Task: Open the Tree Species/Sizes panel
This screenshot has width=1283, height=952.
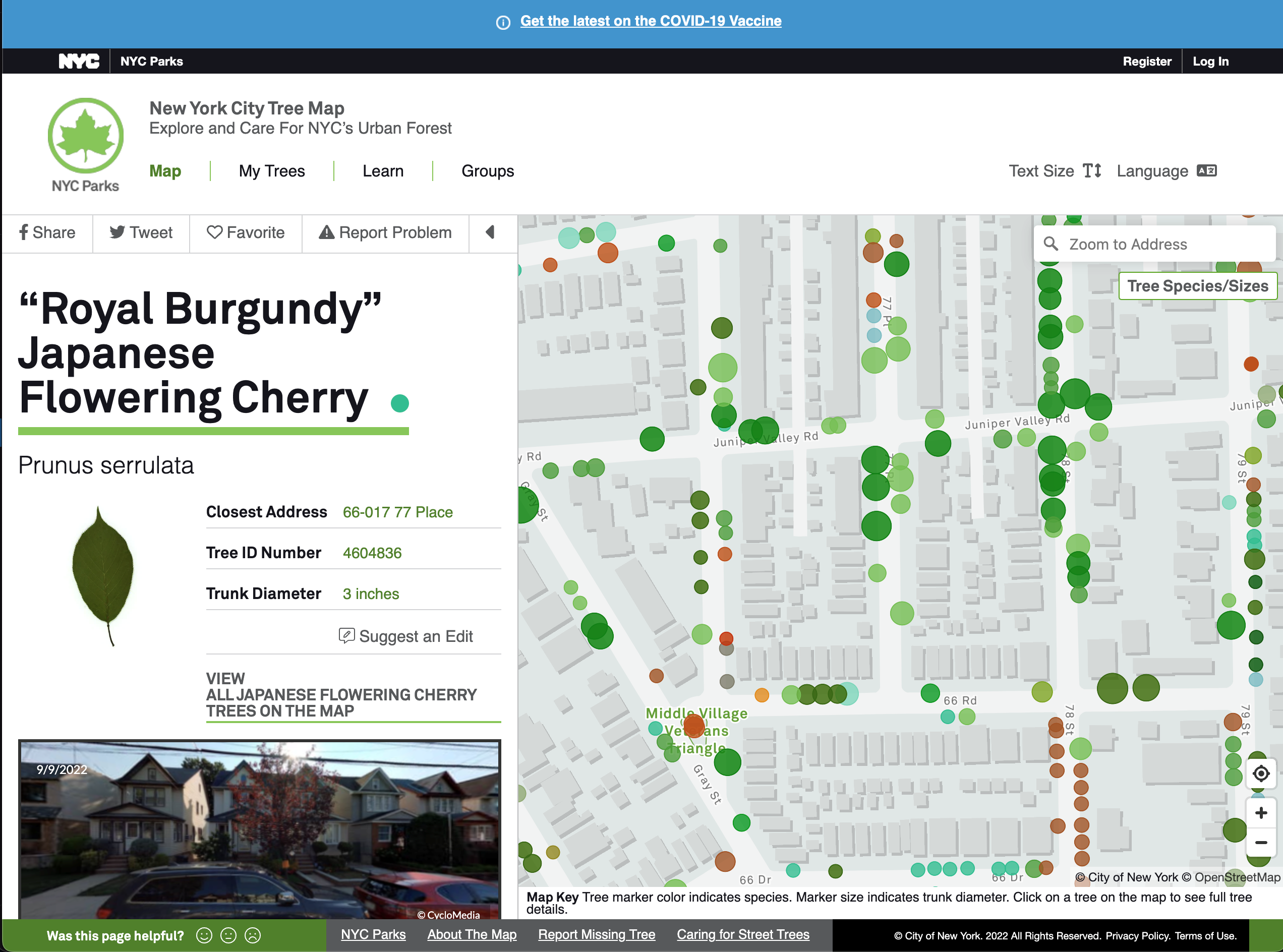Action: [x=1197, y=286]
